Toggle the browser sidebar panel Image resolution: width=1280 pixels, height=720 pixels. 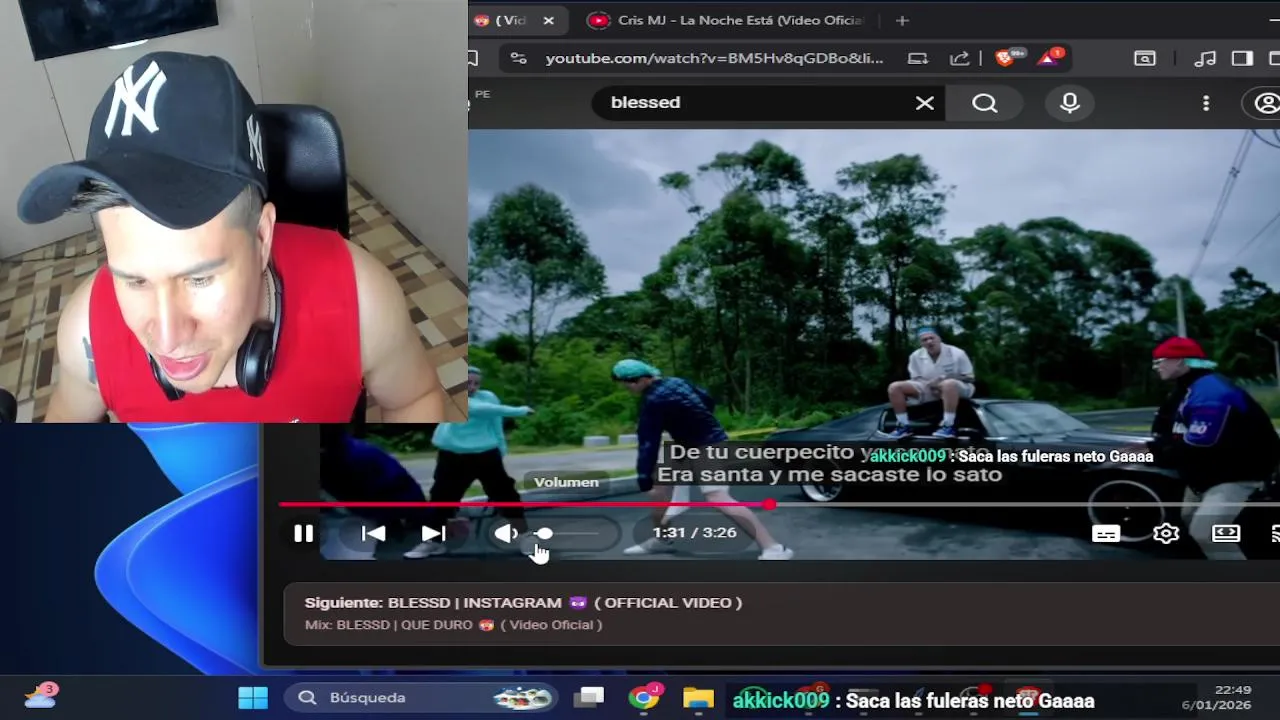1242,58
